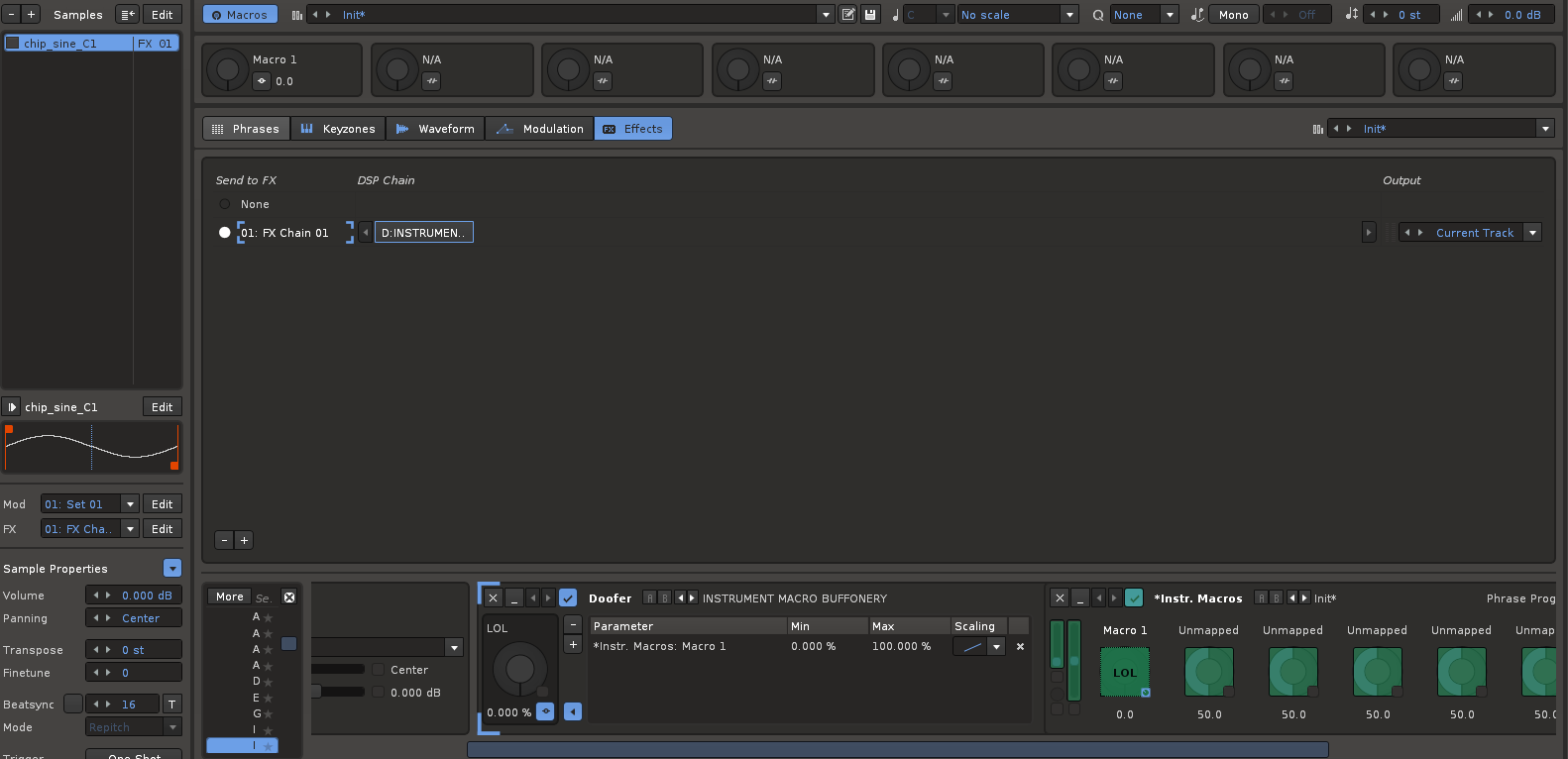Image resolution: width=1568 pixels, height=759 pixels.
Task: Click the Beatsync T button
Action: [171, 704]
